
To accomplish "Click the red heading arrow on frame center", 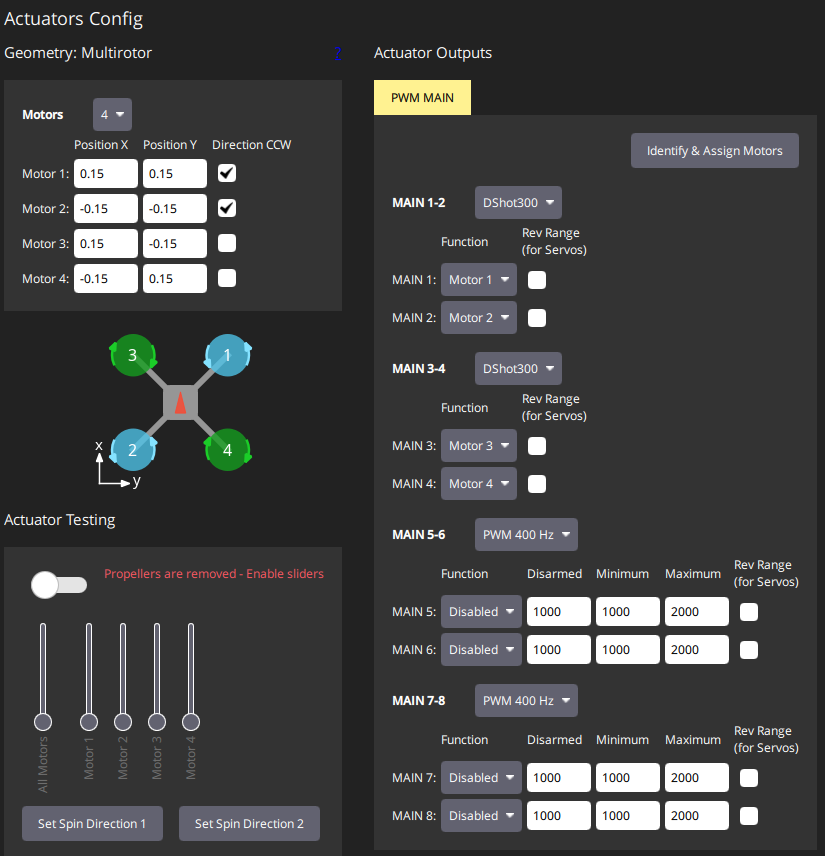I will click(180, 403).
